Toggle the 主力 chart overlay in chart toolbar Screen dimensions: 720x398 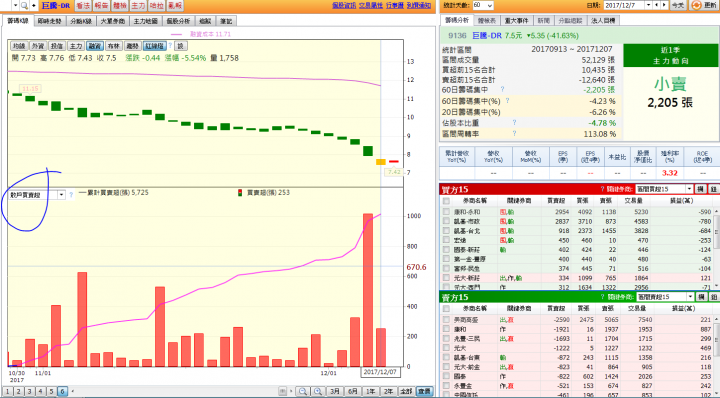(x=75, y=46)
